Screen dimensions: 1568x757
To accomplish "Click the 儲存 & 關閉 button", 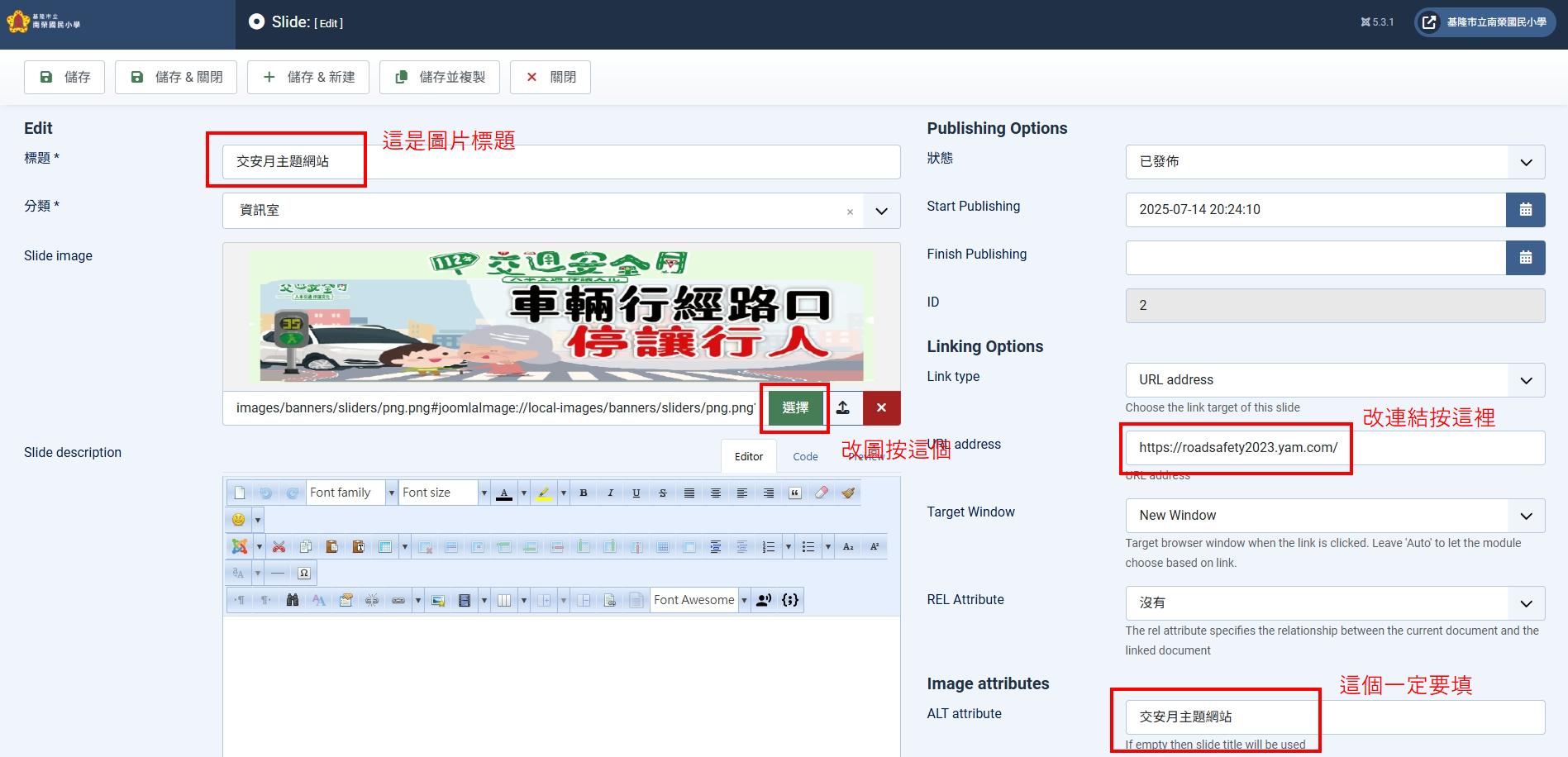I will coord(176,77).
